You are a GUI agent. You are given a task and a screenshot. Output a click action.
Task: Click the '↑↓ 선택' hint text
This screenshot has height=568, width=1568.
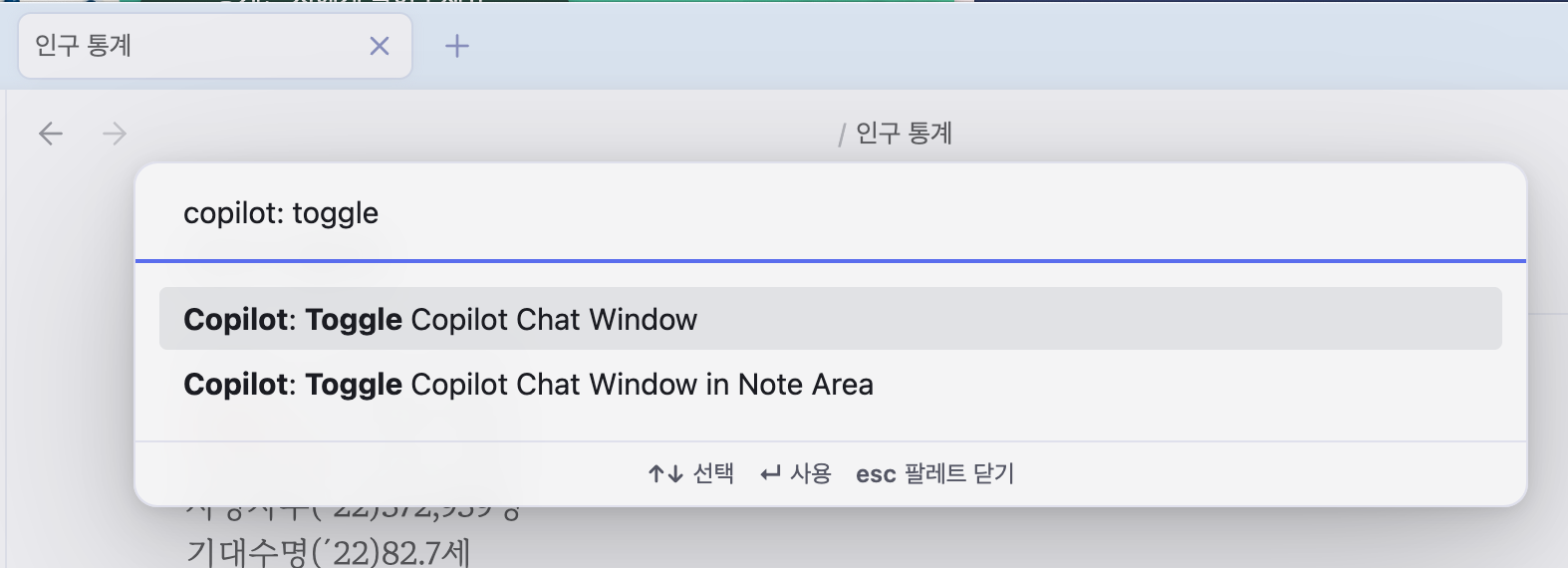point(690,473)
